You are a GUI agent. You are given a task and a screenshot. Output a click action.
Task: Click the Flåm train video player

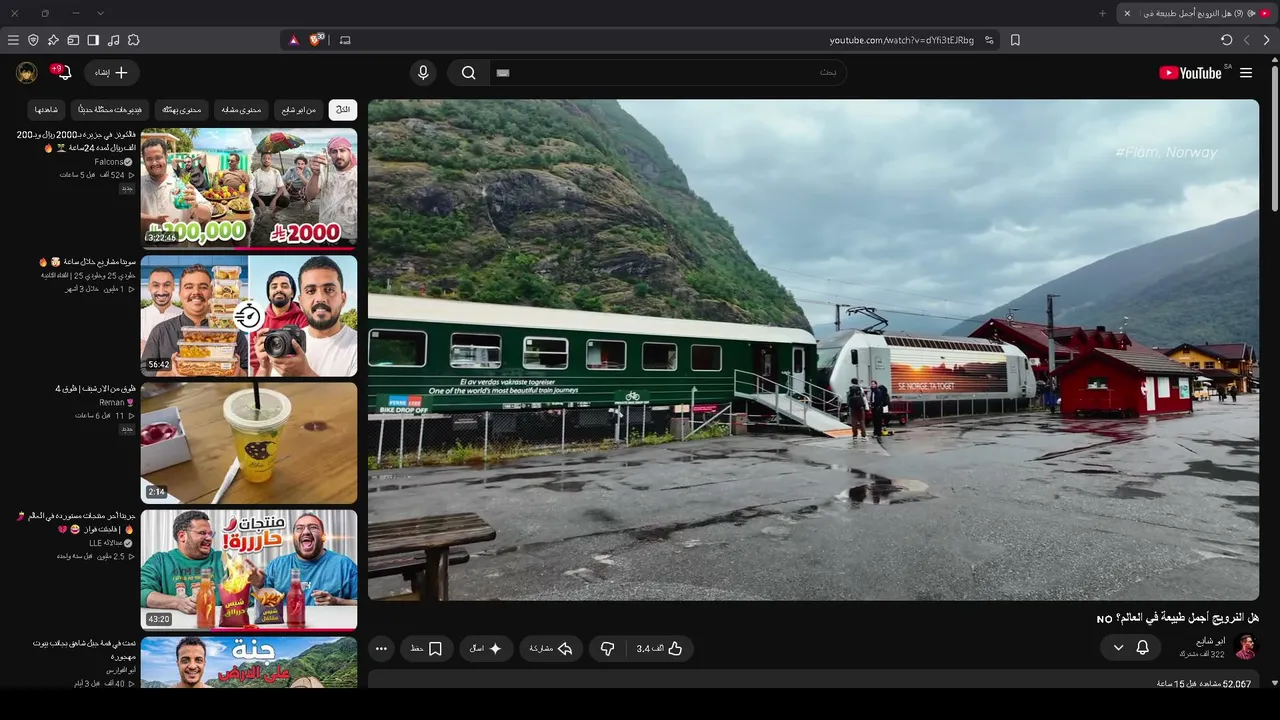[813, 349]
